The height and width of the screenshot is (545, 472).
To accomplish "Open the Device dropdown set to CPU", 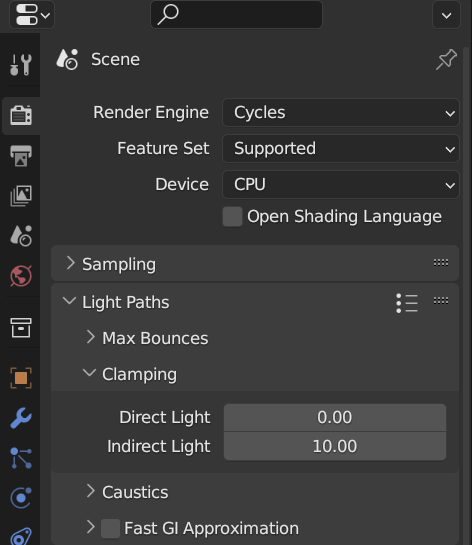I will (x=341, y=185).
